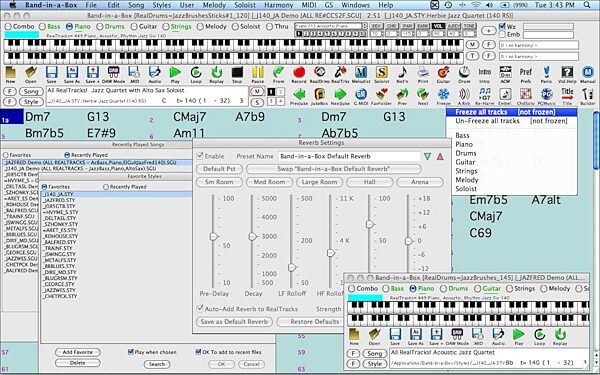Image resolution: width=600 pixels, height=375 pixels.
Task: Click the green down triangle next to Preset Name
Action: [427, 156]
